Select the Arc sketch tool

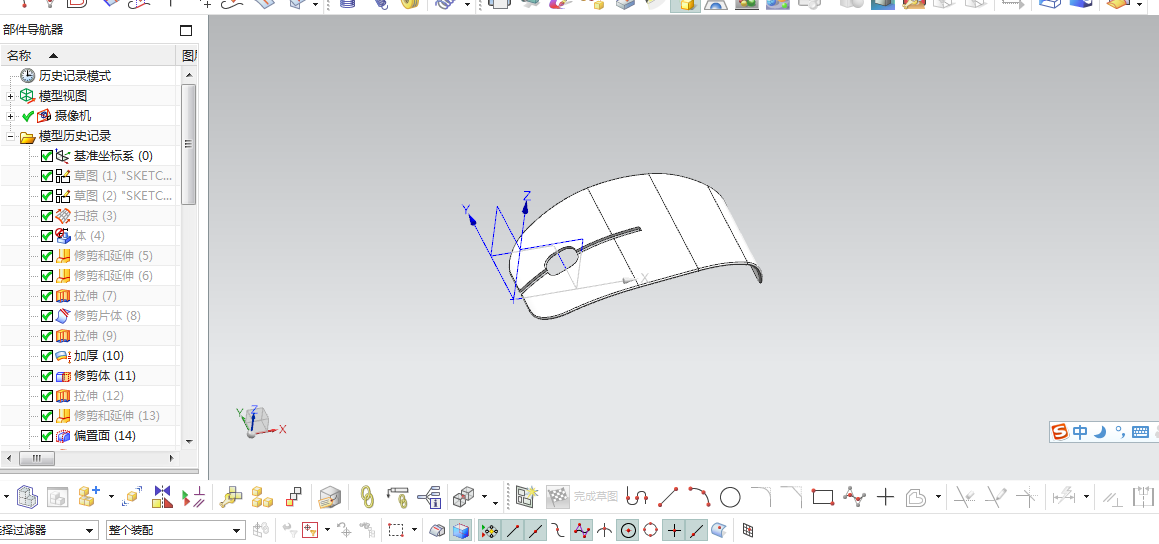(x=699, y=497)
